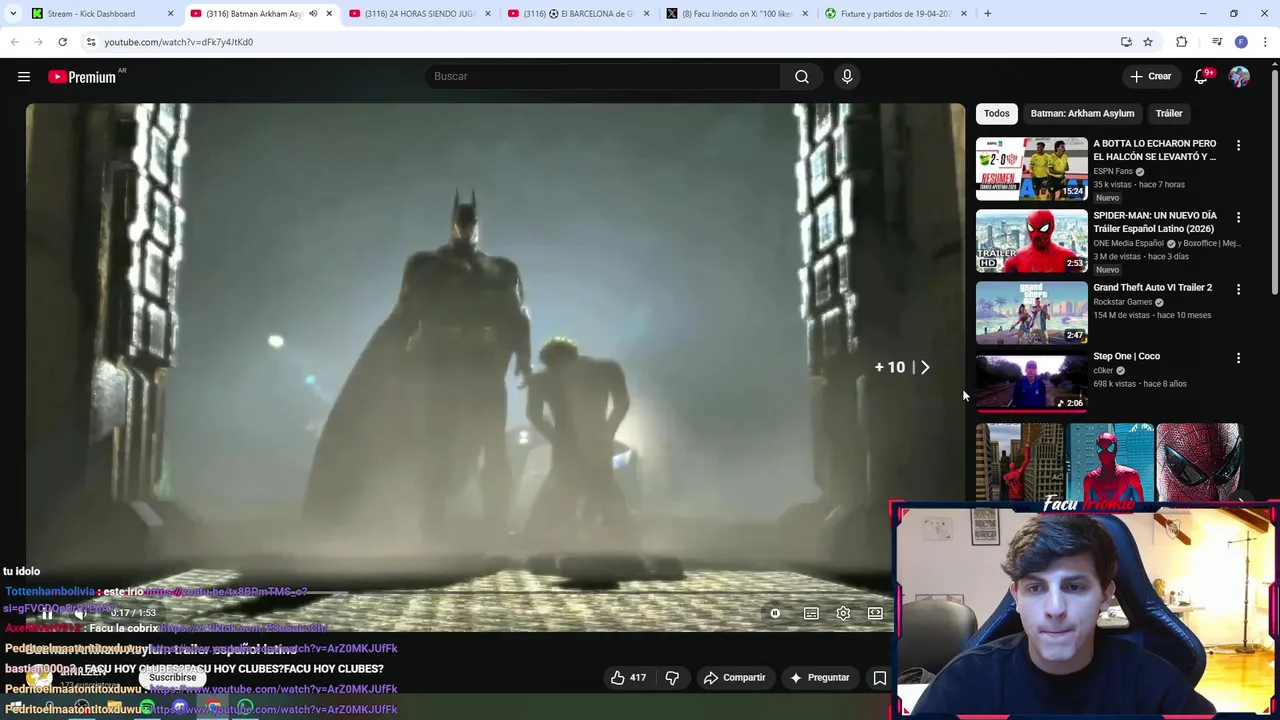1280x720 pixels.
Task: Open the Spider-Man trailer thumbnail
Action: pyautogui.click(x=1031, y=242)
